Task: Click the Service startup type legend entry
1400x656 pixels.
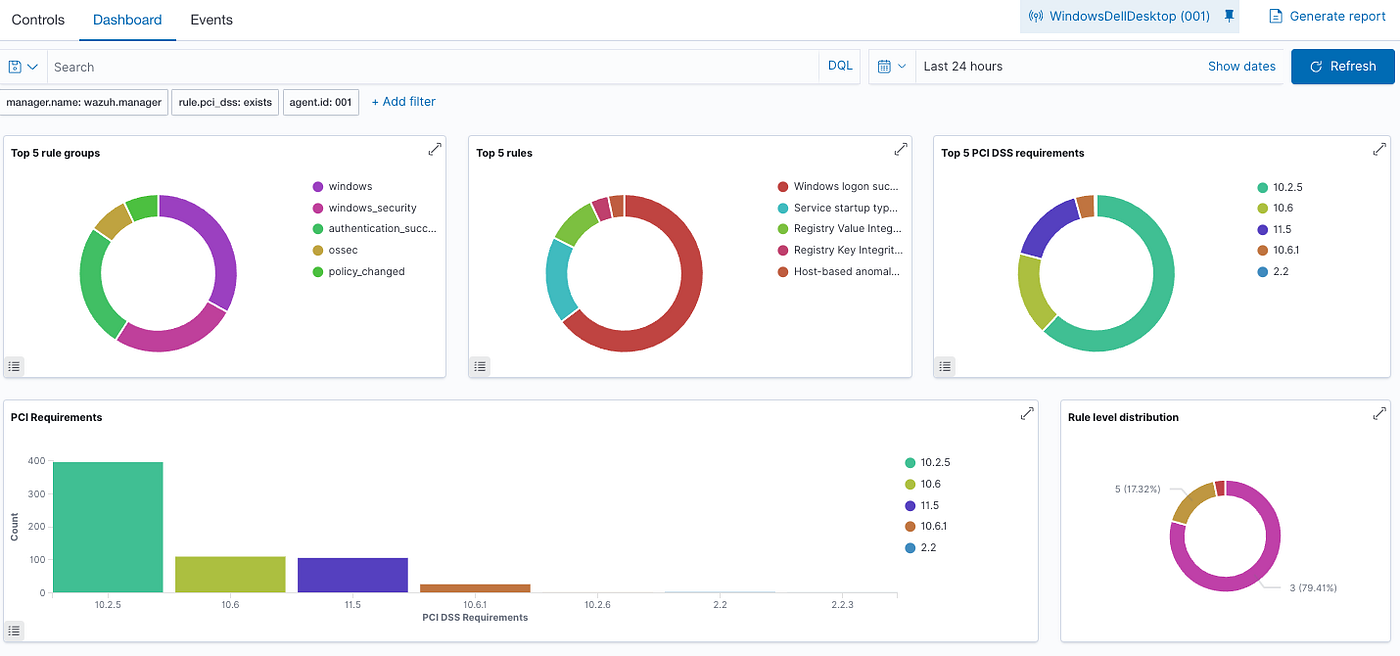Action: coord(840,208)
